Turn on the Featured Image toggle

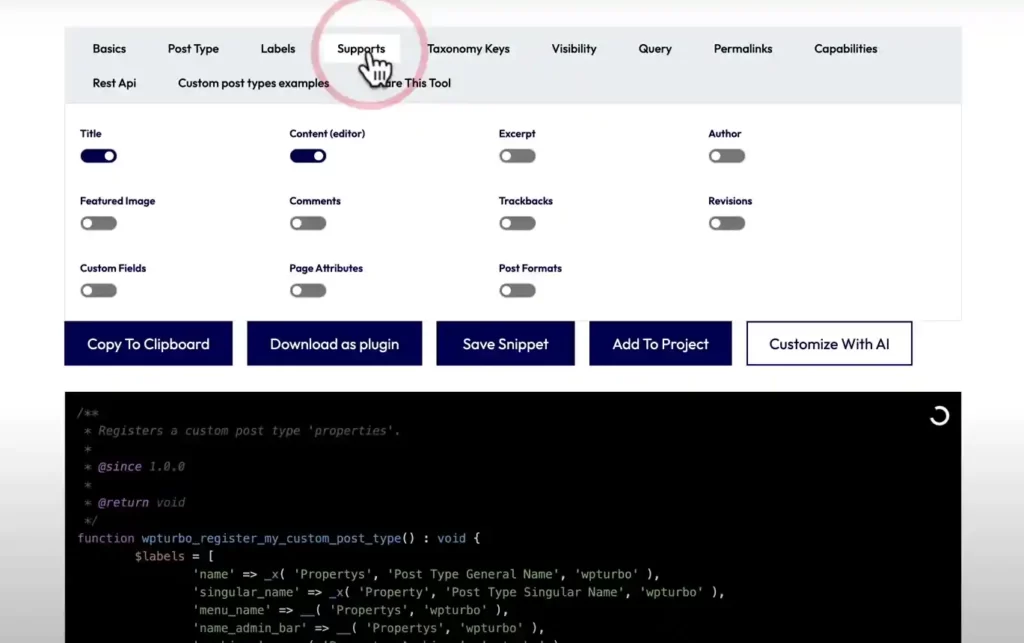[x=99, y=223]
